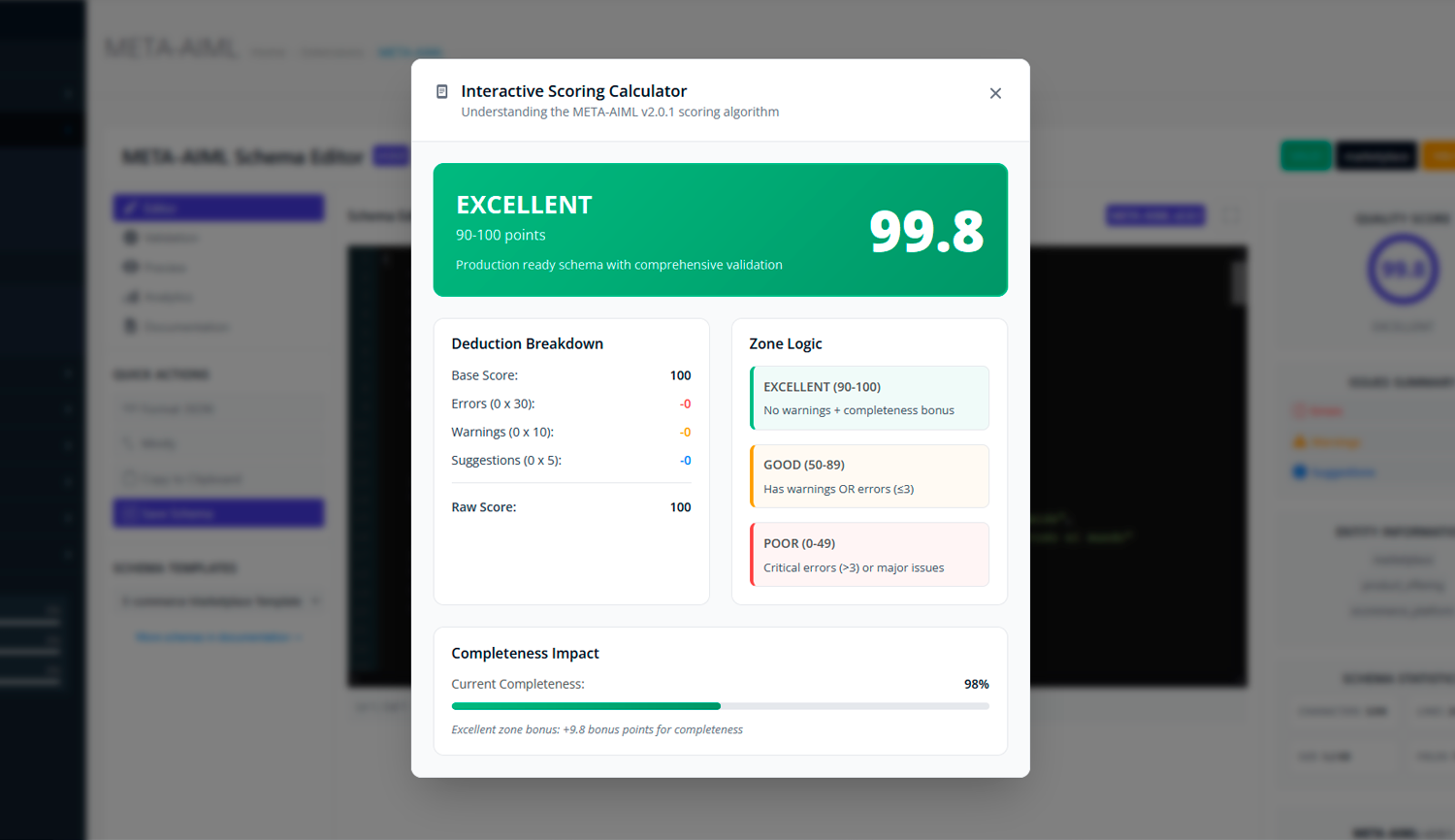Select the POOR (0-49) zone card
This screenshot has height=840, width=1455.
(x=869, y=555)
